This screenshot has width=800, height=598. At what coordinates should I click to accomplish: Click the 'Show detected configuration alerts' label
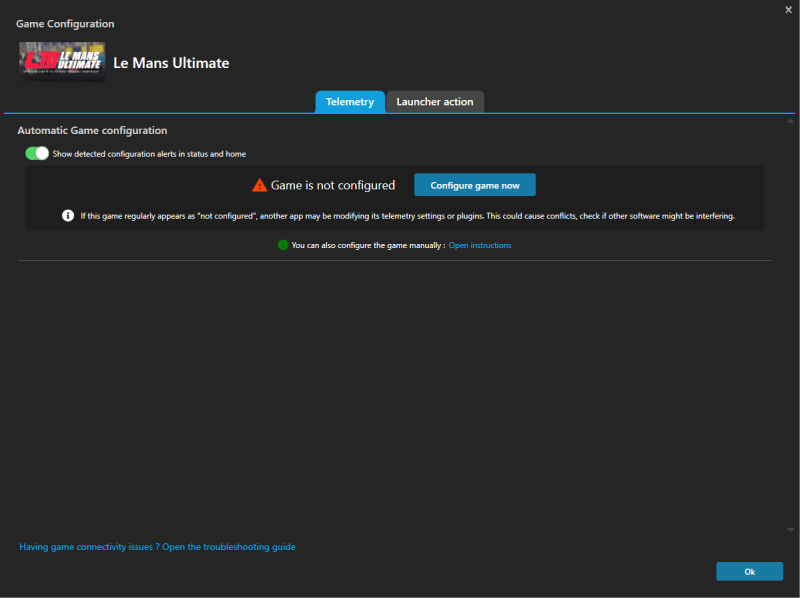(x=149, y=154)
